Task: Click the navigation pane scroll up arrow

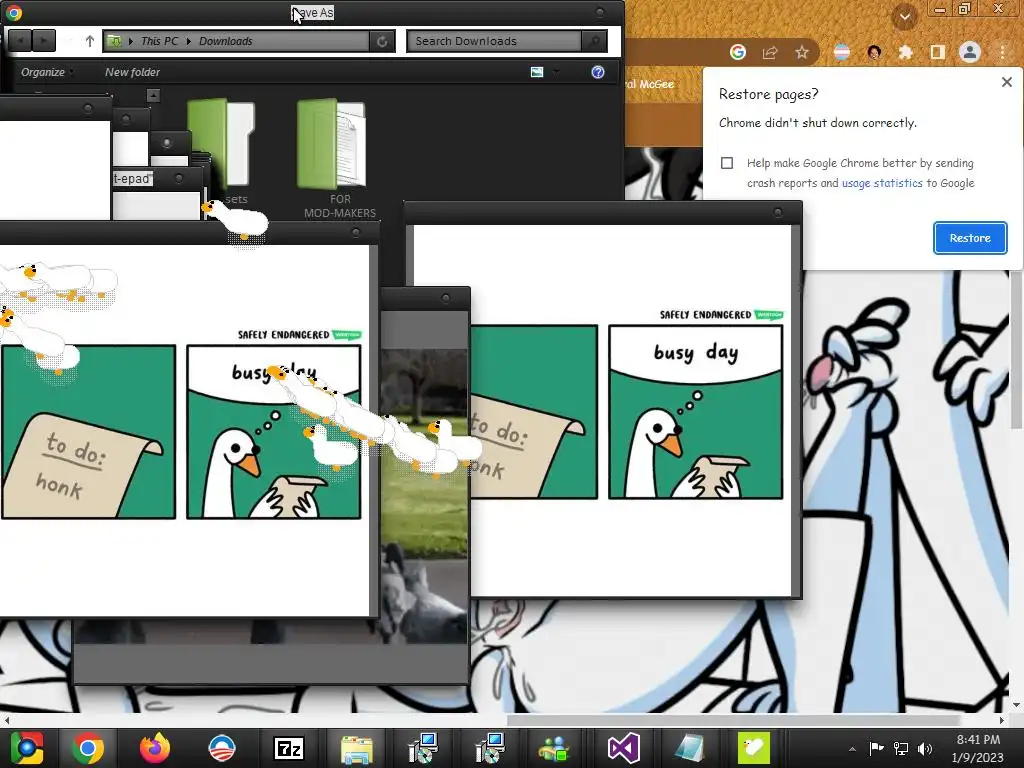Action: (x=153, y=95)
